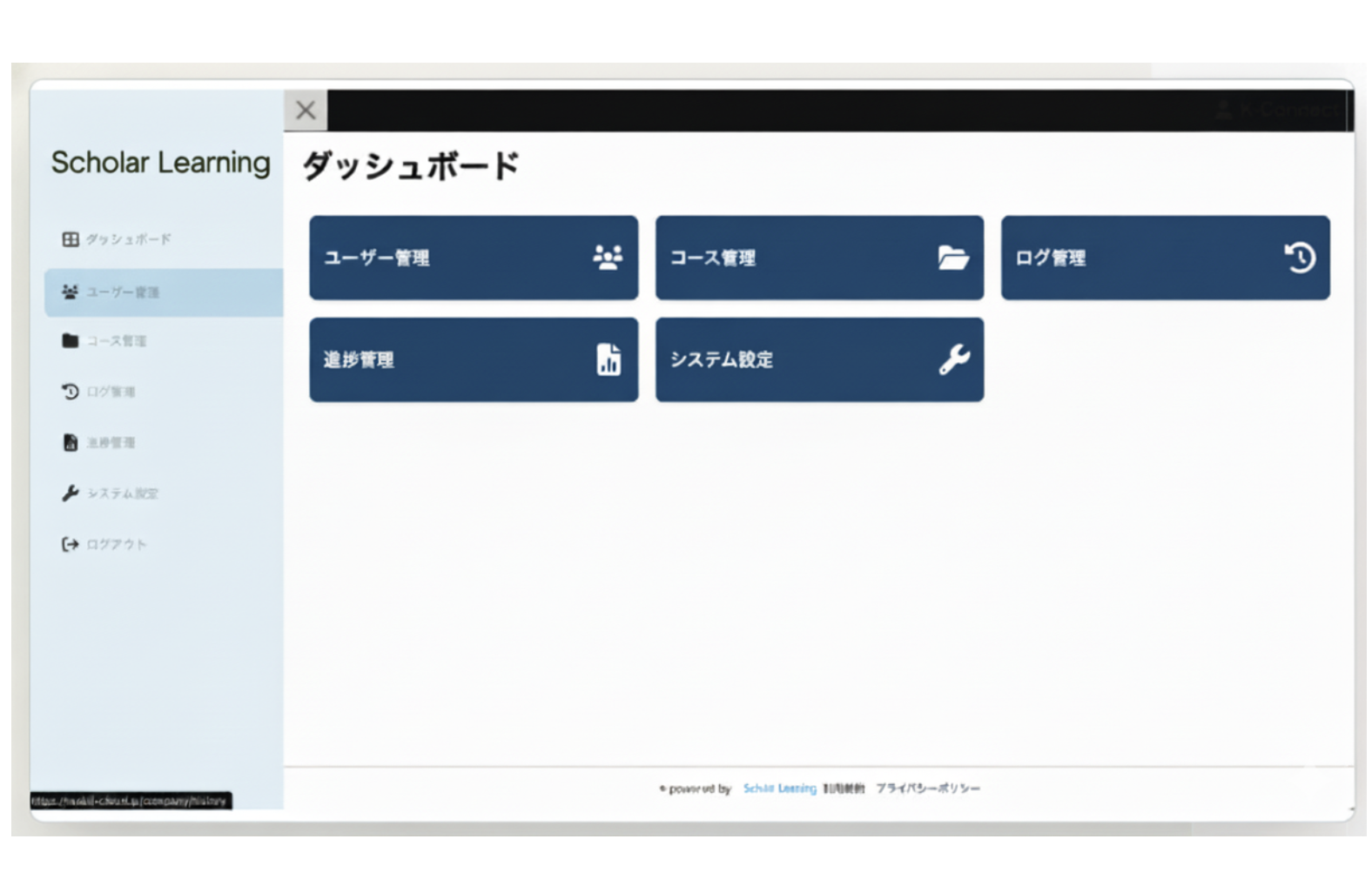Open the プライバシーポリシー footer link
1372x886 pixels.
coord(927,789)
